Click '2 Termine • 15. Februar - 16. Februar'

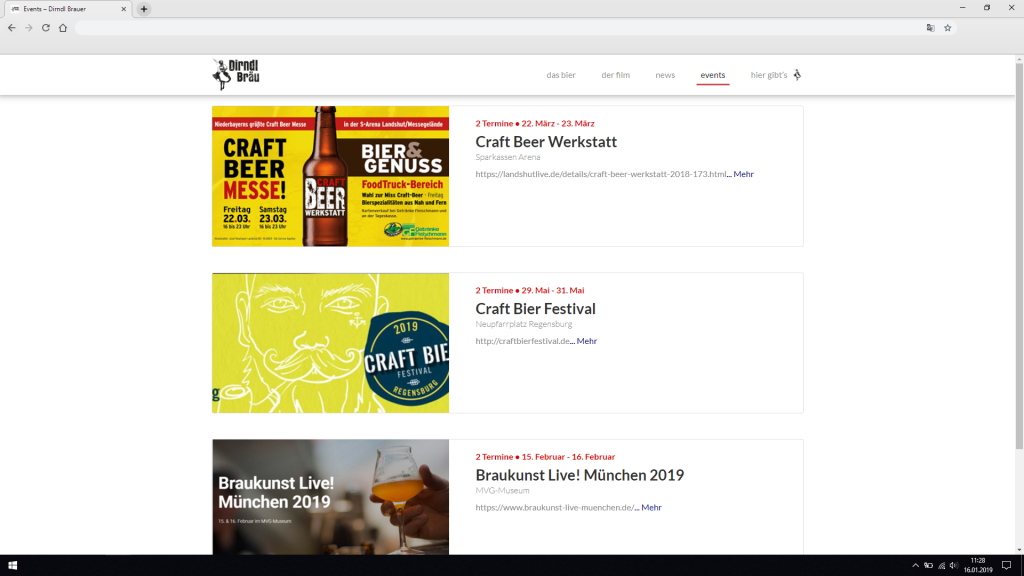[545, 456]
